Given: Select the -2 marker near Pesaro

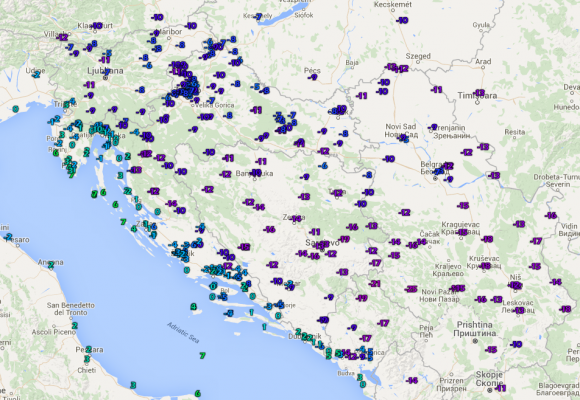Looking at the screenshot, I should pos(9,236).
